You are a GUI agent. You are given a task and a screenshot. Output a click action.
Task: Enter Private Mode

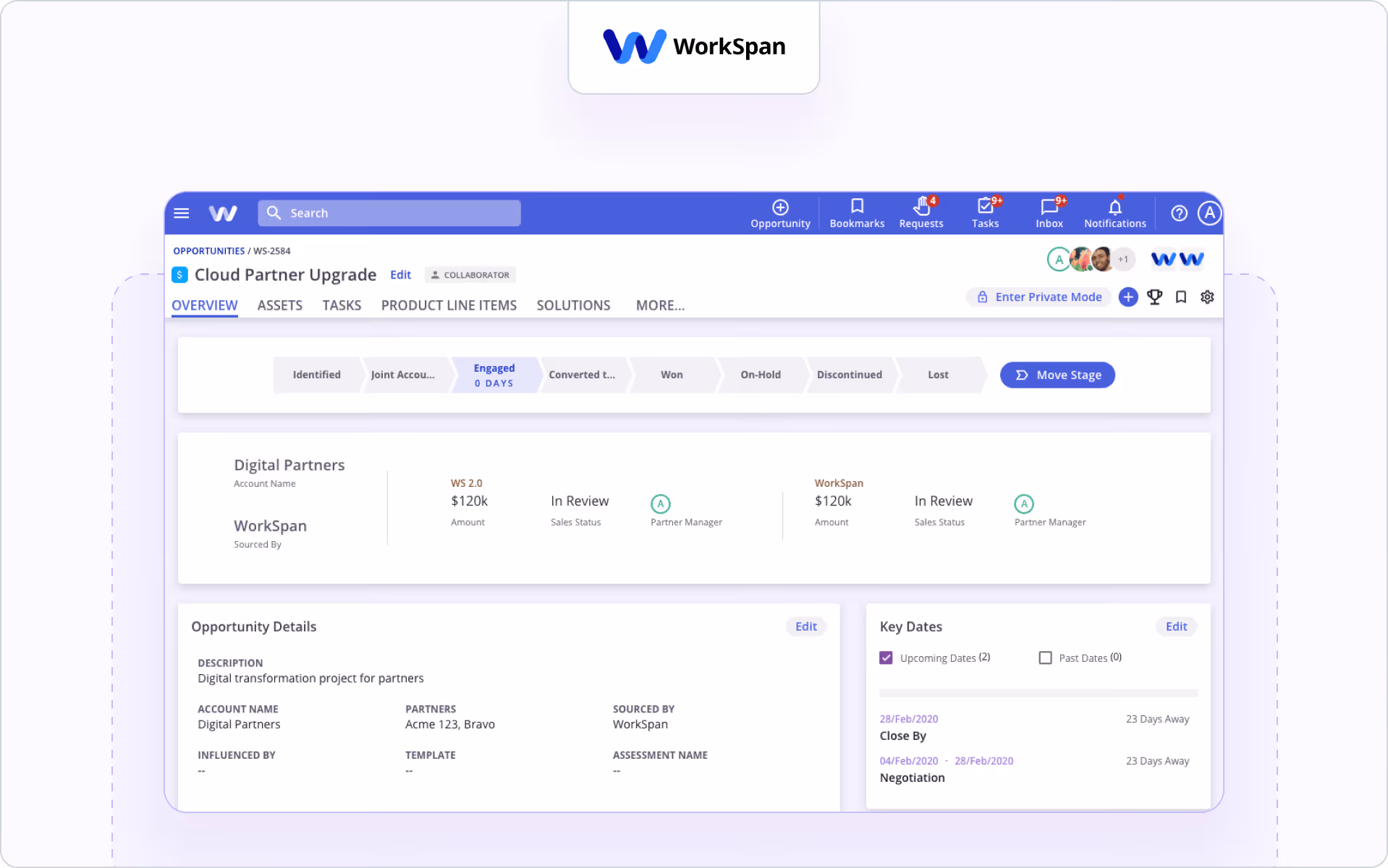tap(1039, 297)
